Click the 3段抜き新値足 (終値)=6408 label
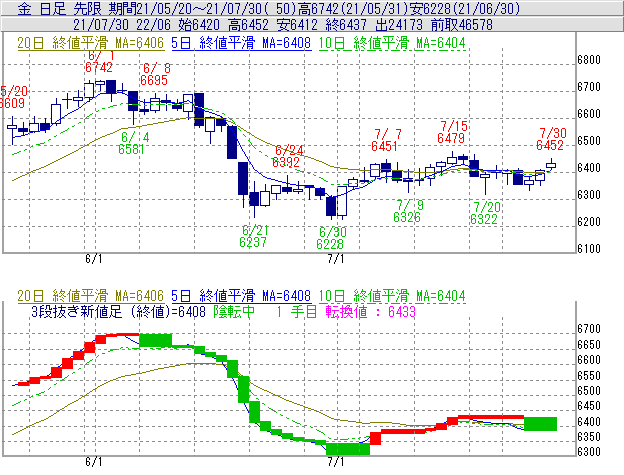The height and width of the screenshot is (475, 624). (118, 311)
